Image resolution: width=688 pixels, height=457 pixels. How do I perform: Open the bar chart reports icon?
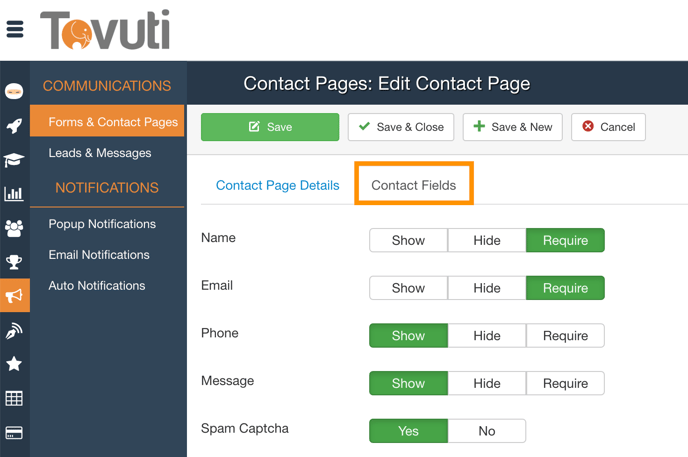coord(14,194)
